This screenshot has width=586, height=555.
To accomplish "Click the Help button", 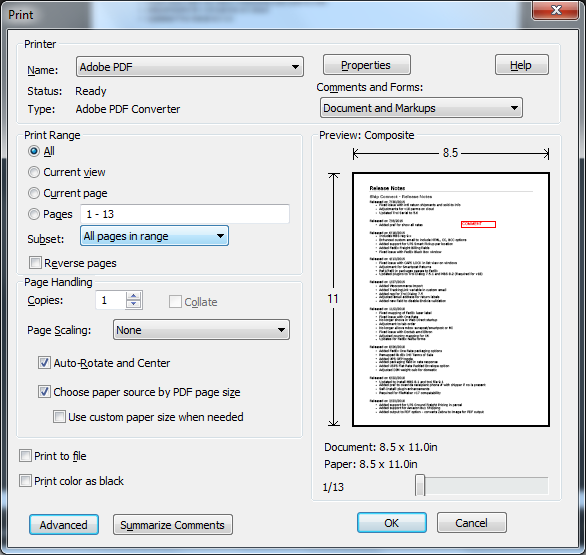I will 522,65.
